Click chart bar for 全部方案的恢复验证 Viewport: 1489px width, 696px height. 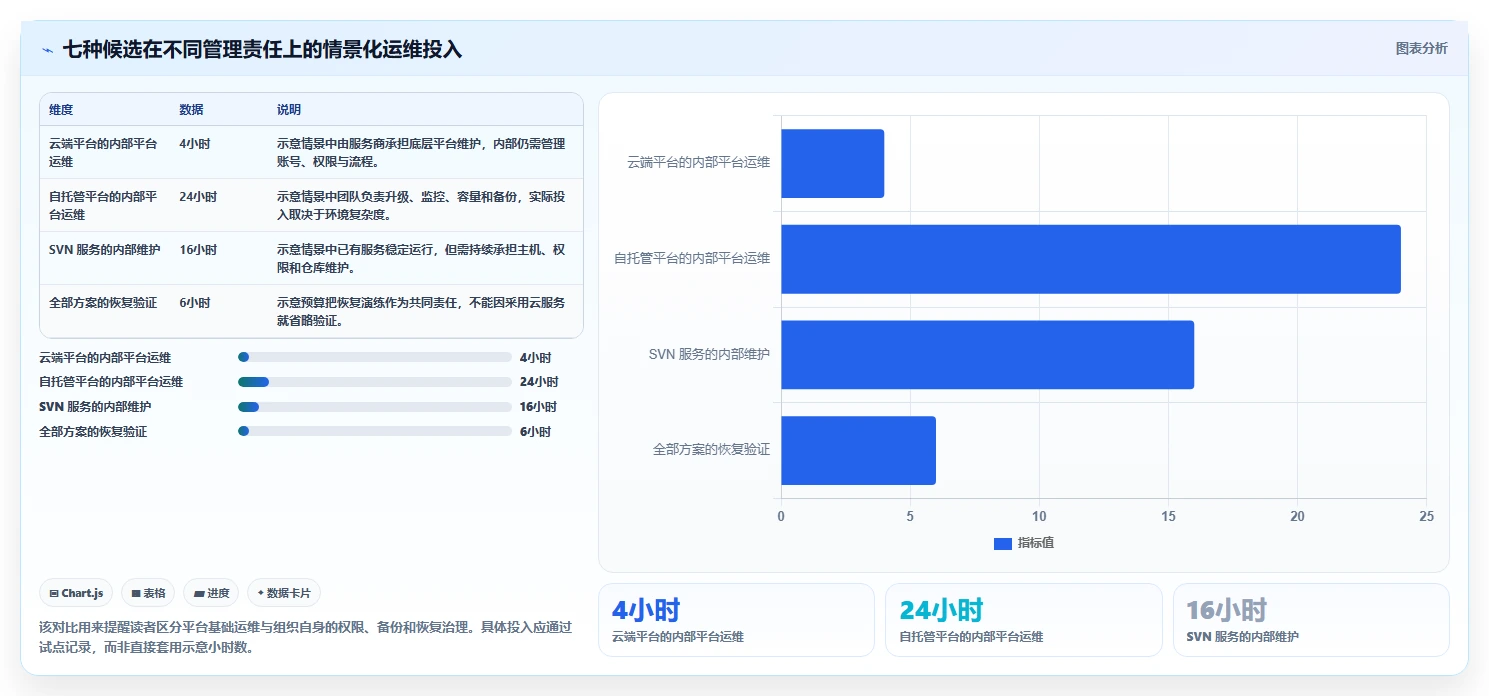pyautogui.click(x=859, y=450)
